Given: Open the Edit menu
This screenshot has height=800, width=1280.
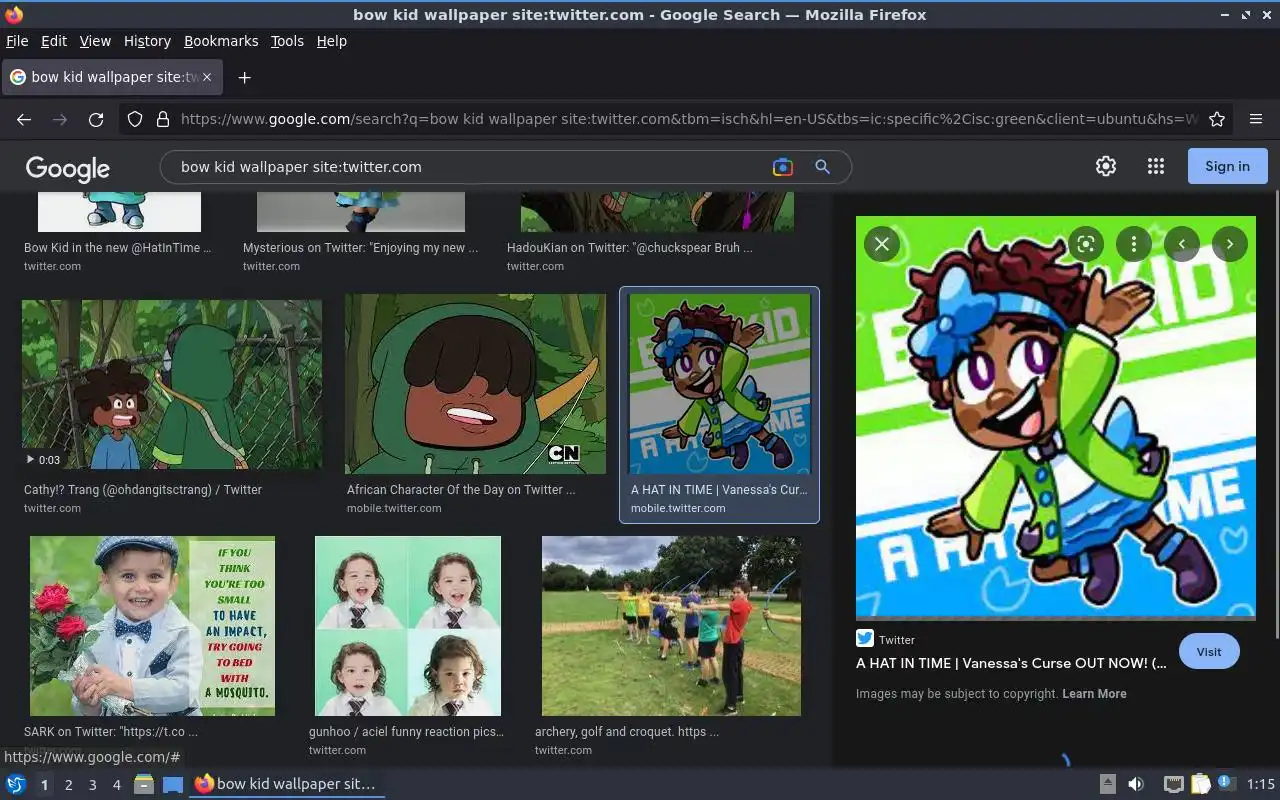Looking at the screenshot, I should 54,41.
